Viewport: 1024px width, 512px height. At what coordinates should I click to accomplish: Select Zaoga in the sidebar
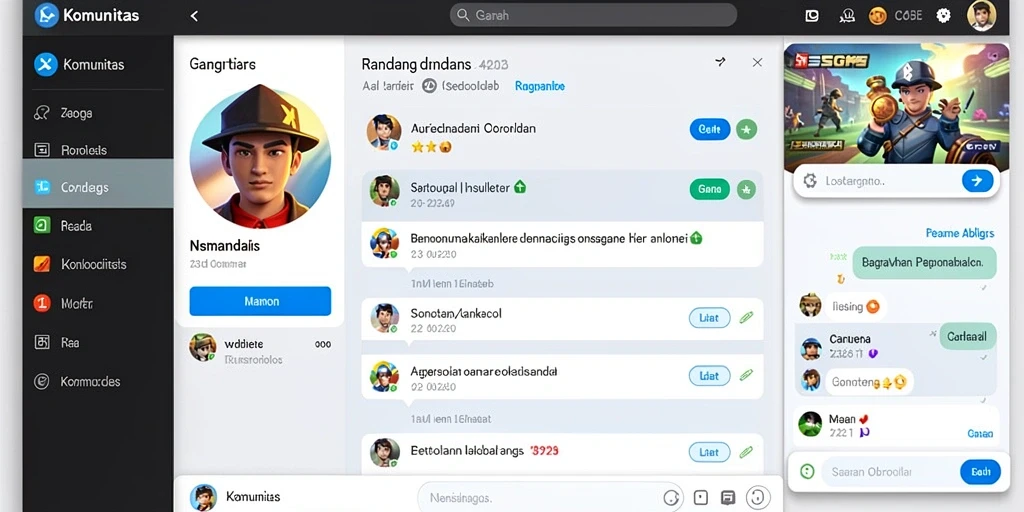(x=98, y=113)
